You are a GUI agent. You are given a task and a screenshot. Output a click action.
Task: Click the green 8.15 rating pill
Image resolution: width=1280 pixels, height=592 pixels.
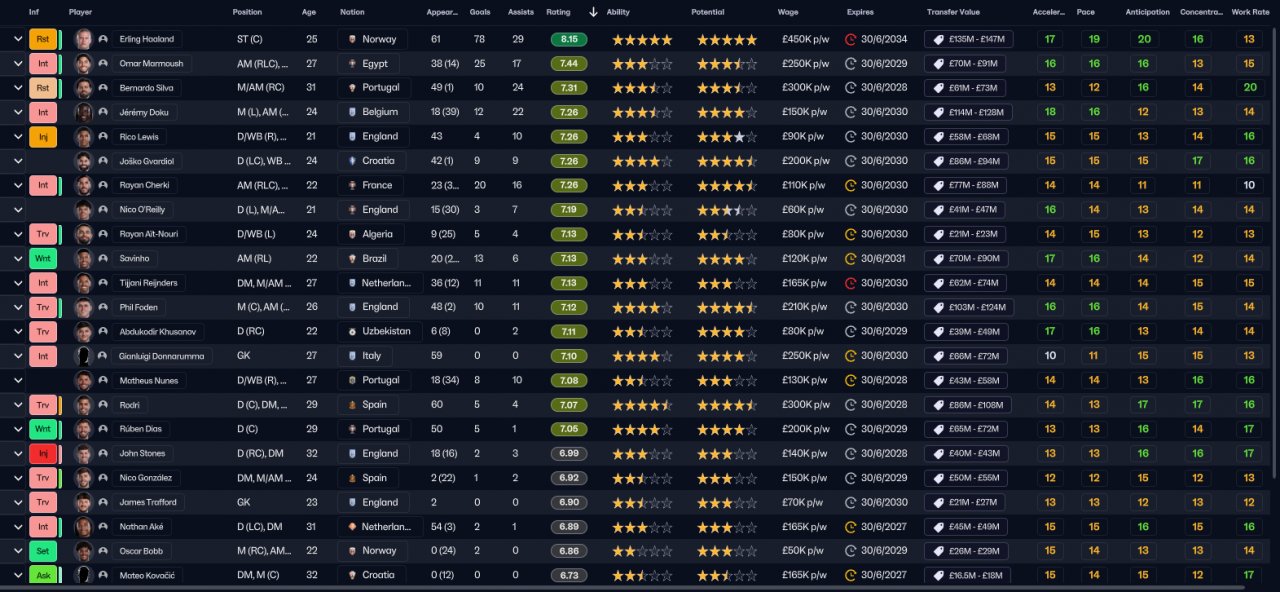click(x=569, y=39)
